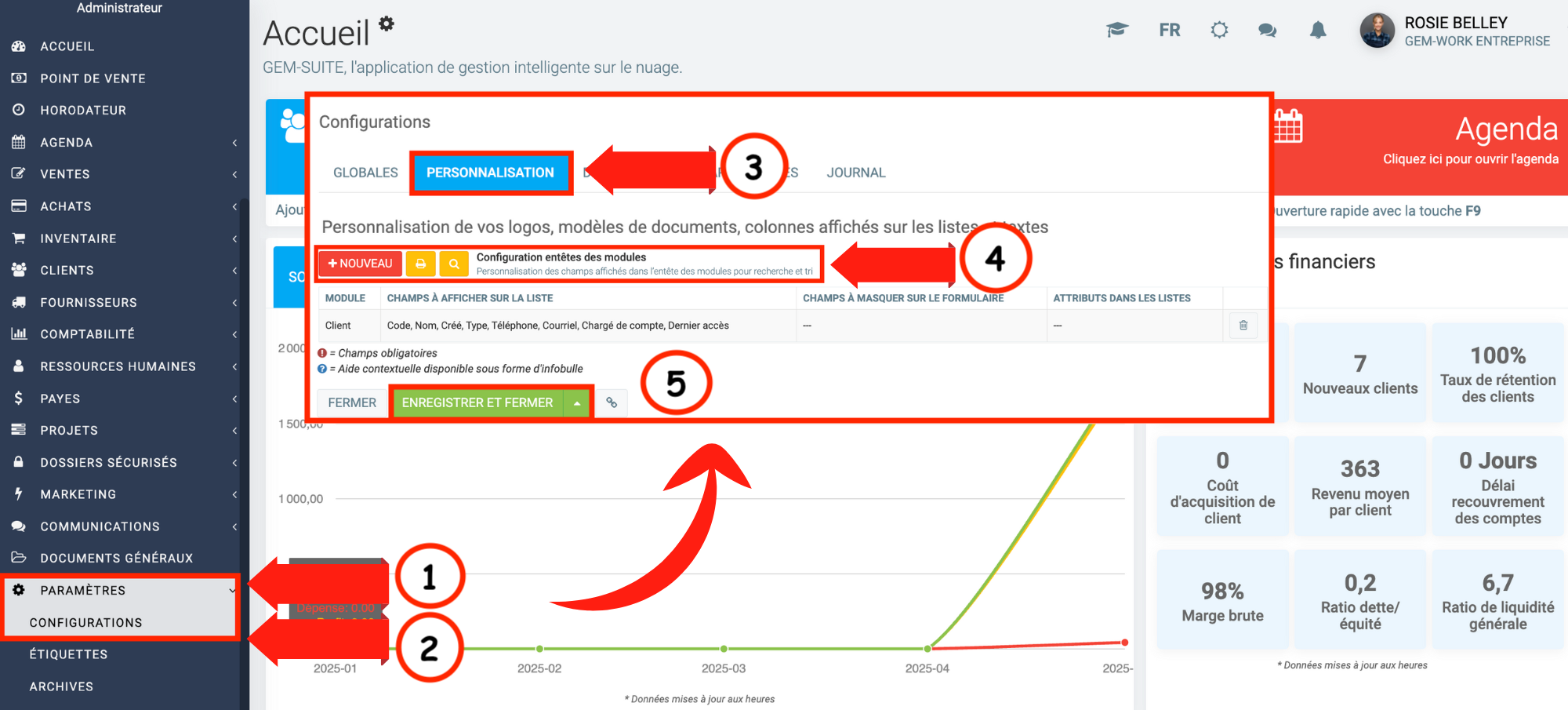
Task: Click the orange search magnifier button
Action: pos(454,264)
